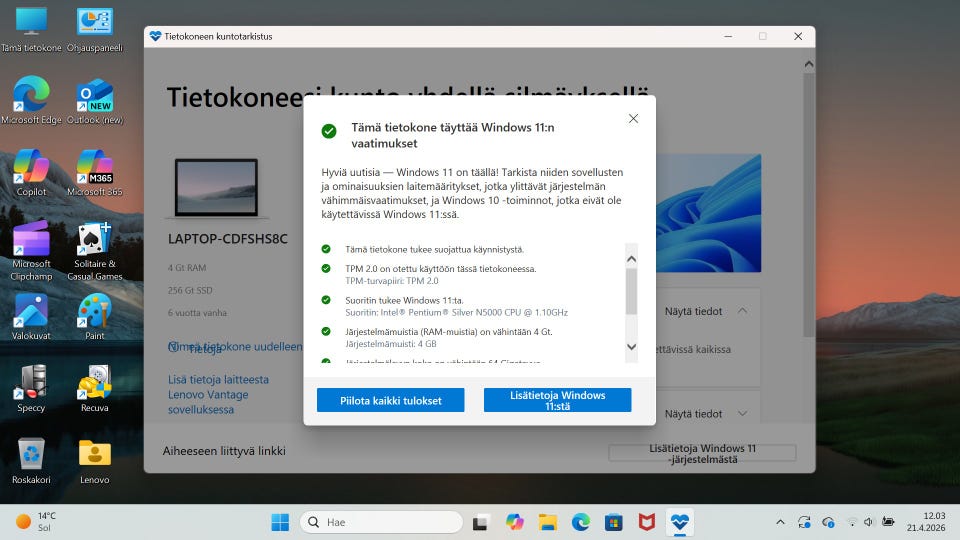The height and width of the screenshot is (540, 960).
Task: Minimize the Tietokoneen kuntotarkistus window
Action: point(728,36)
